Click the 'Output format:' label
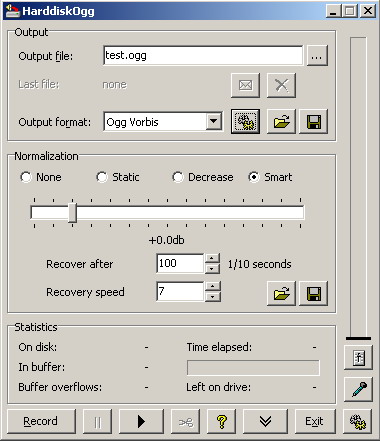Image resolution: width=380 pixels, height=441 pixels. 55,122
